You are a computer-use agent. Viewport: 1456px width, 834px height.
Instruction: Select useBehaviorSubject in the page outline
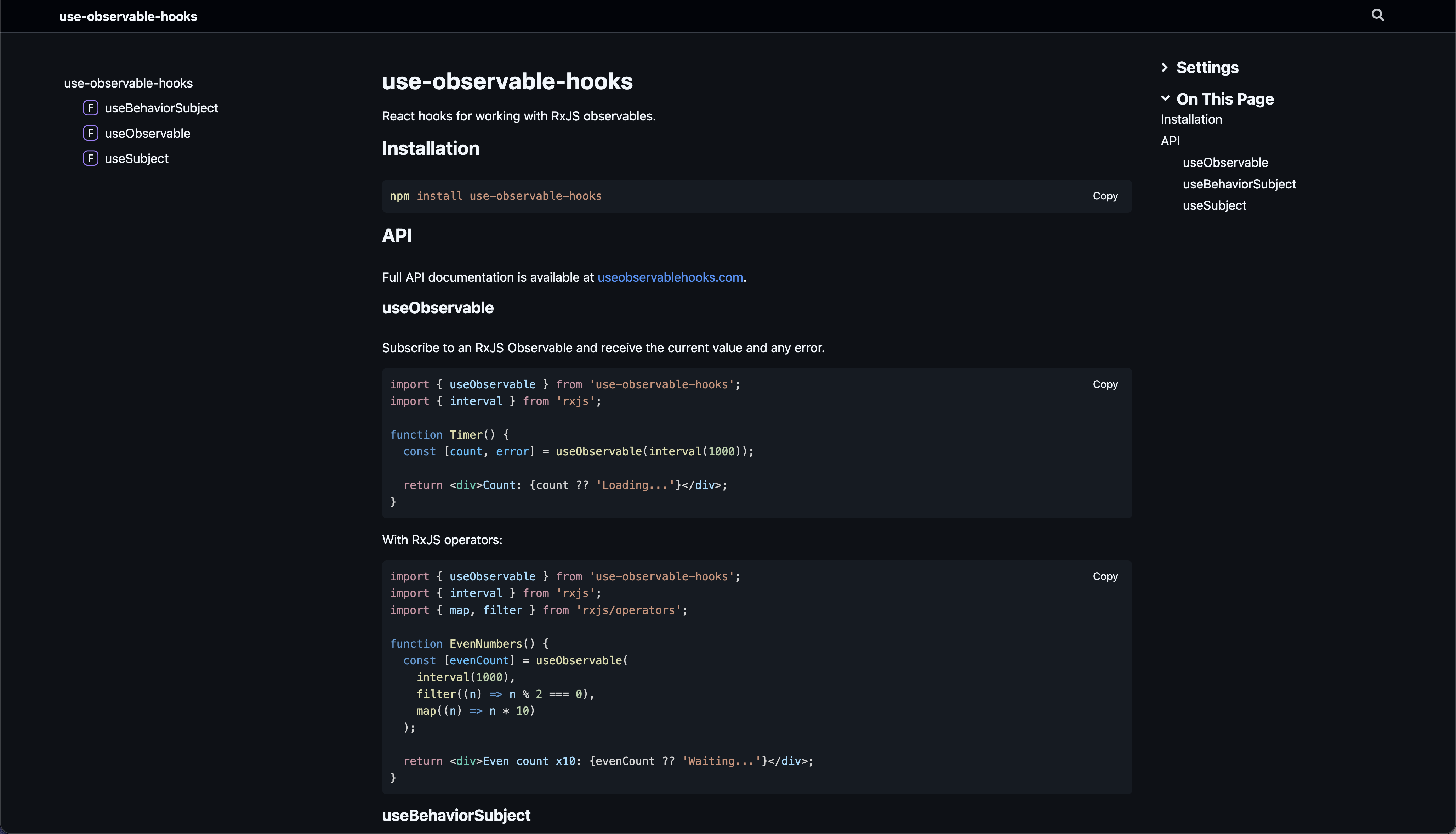click(x=1239, y=184)
